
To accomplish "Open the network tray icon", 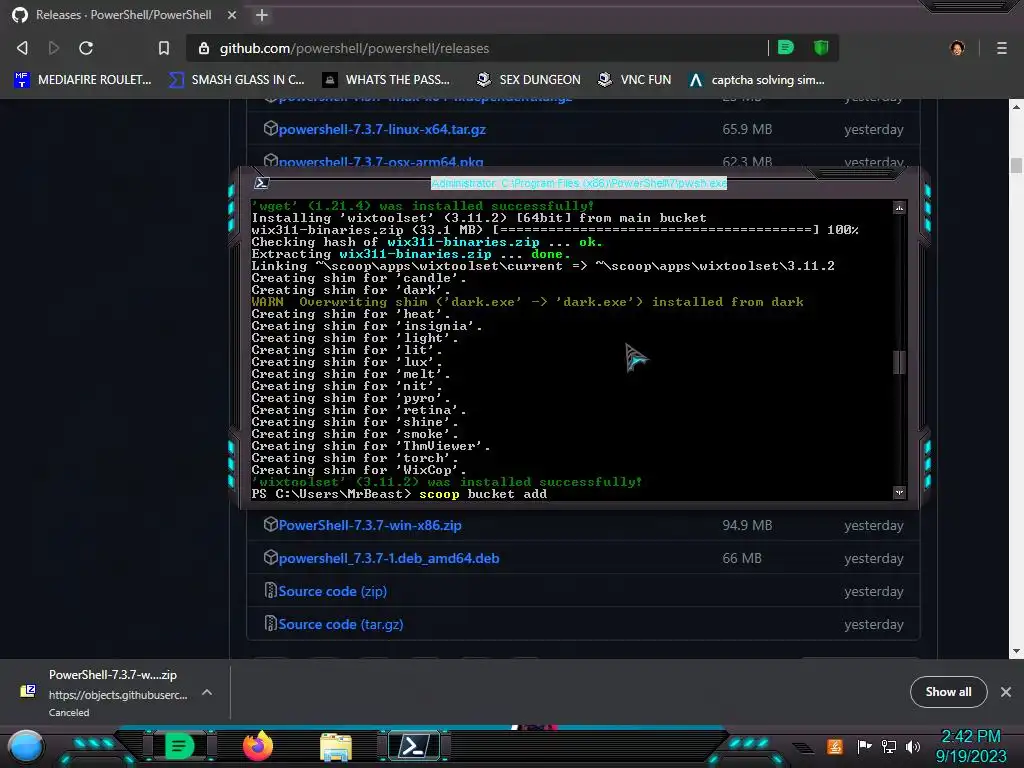I will [x=889, y=746].
